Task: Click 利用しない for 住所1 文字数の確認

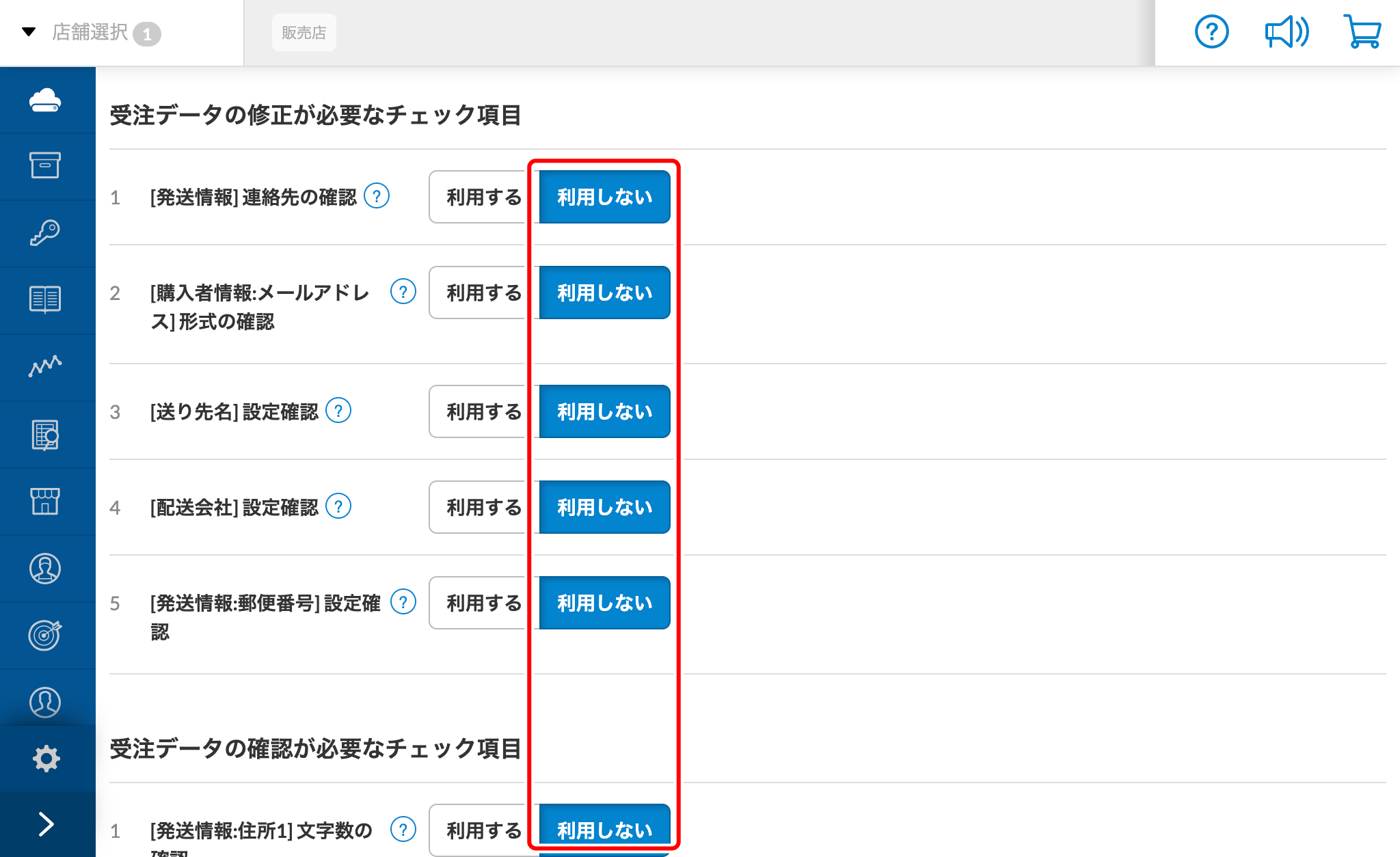Action: pos(604,830)
